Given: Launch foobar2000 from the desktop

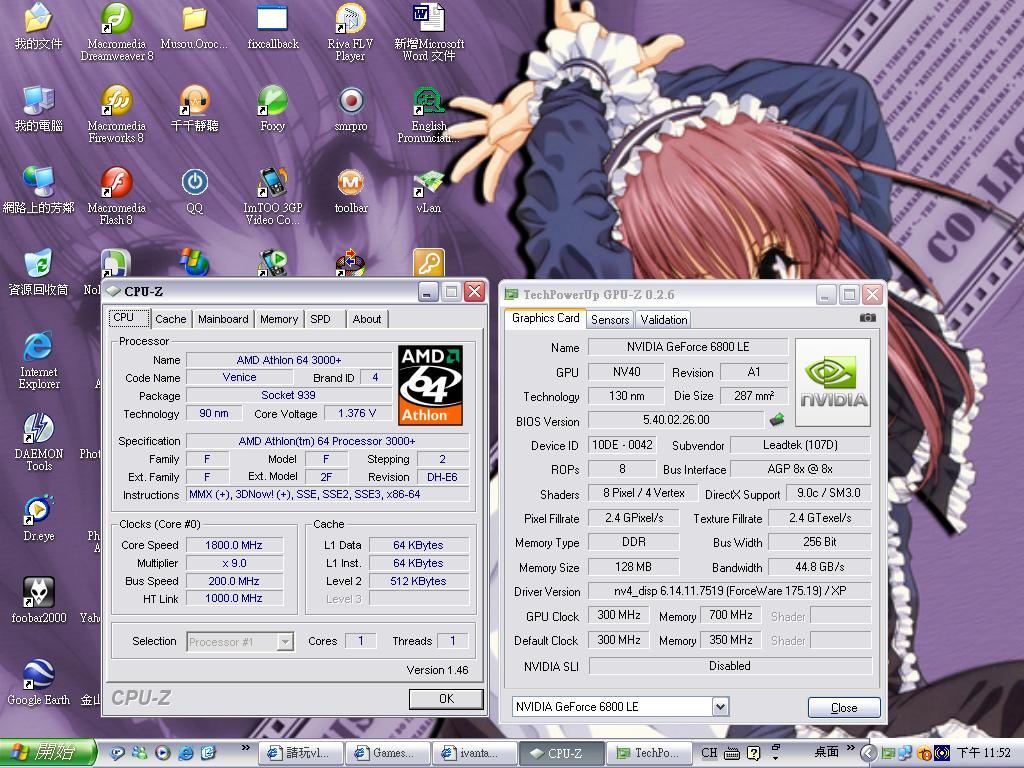Looking at the screenshot, I should [38, 593].
